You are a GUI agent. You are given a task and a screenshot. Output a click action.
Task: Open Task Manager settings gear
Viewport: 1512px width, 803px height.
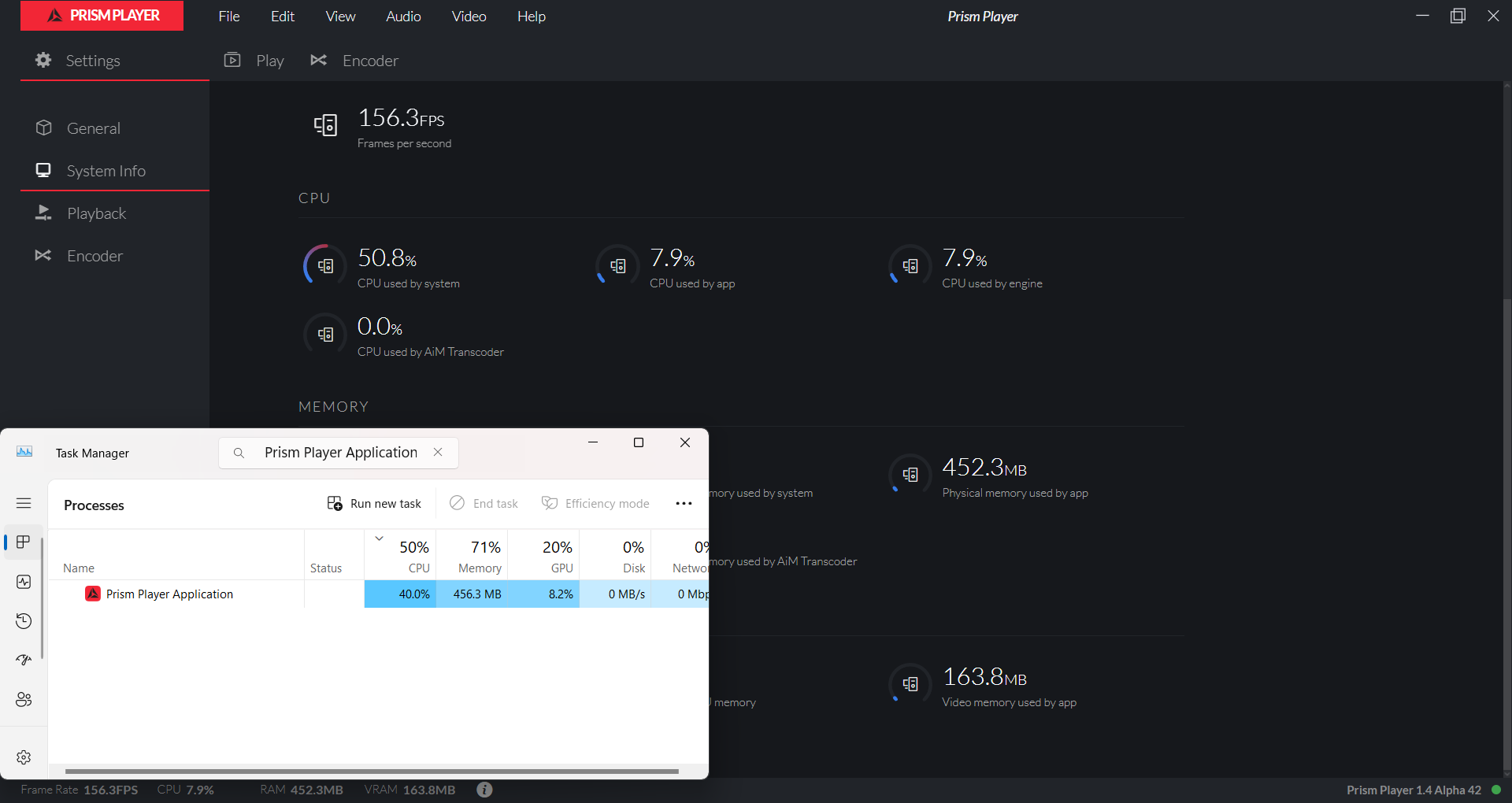[24, 757]
